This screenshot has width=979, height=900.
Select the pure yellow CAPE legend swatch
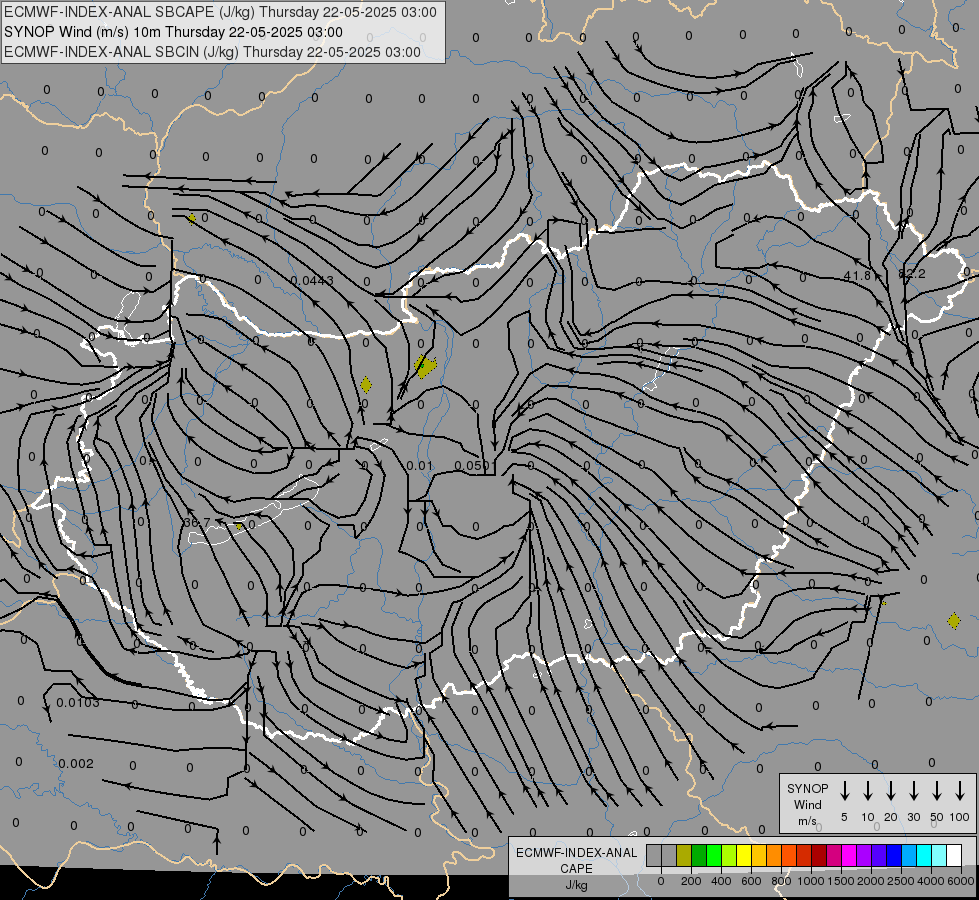tap(744, 855)
